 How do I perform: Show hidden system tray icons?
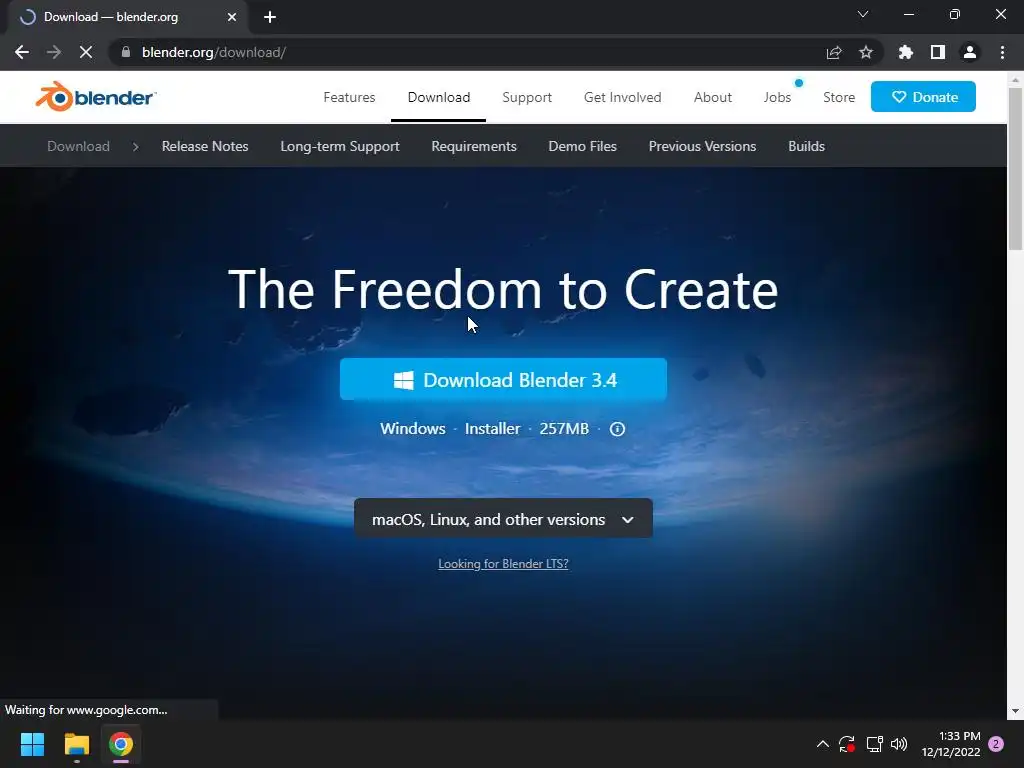click(823, 744)
